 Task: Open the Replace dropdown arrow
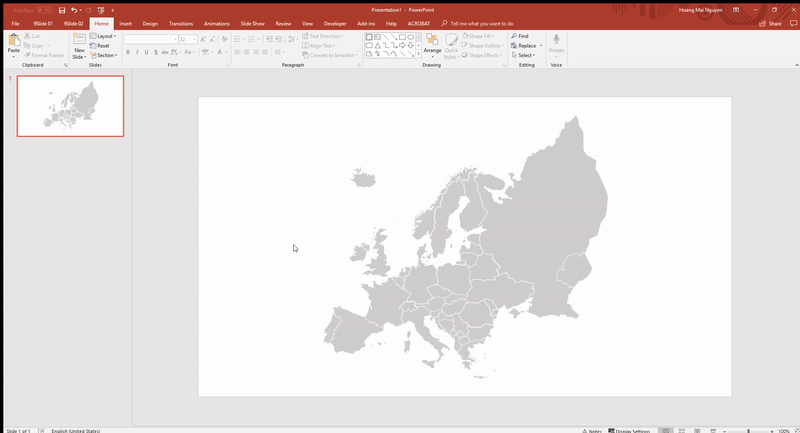coord(541,46)
